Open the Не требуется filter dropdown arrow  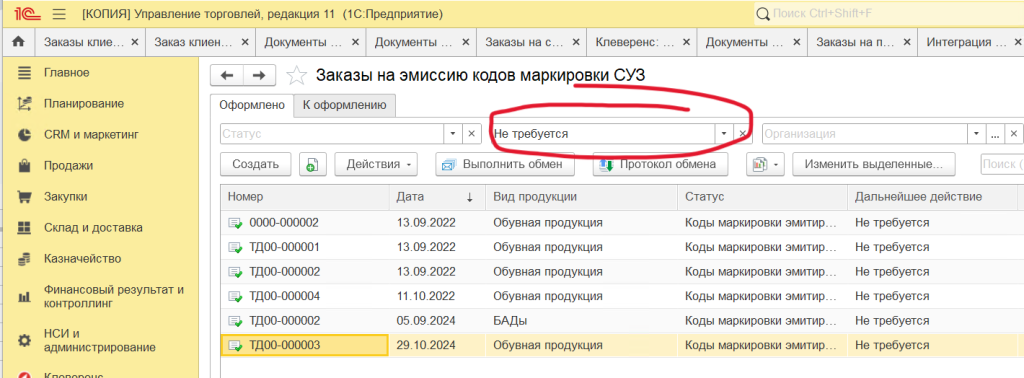point(724,133)
